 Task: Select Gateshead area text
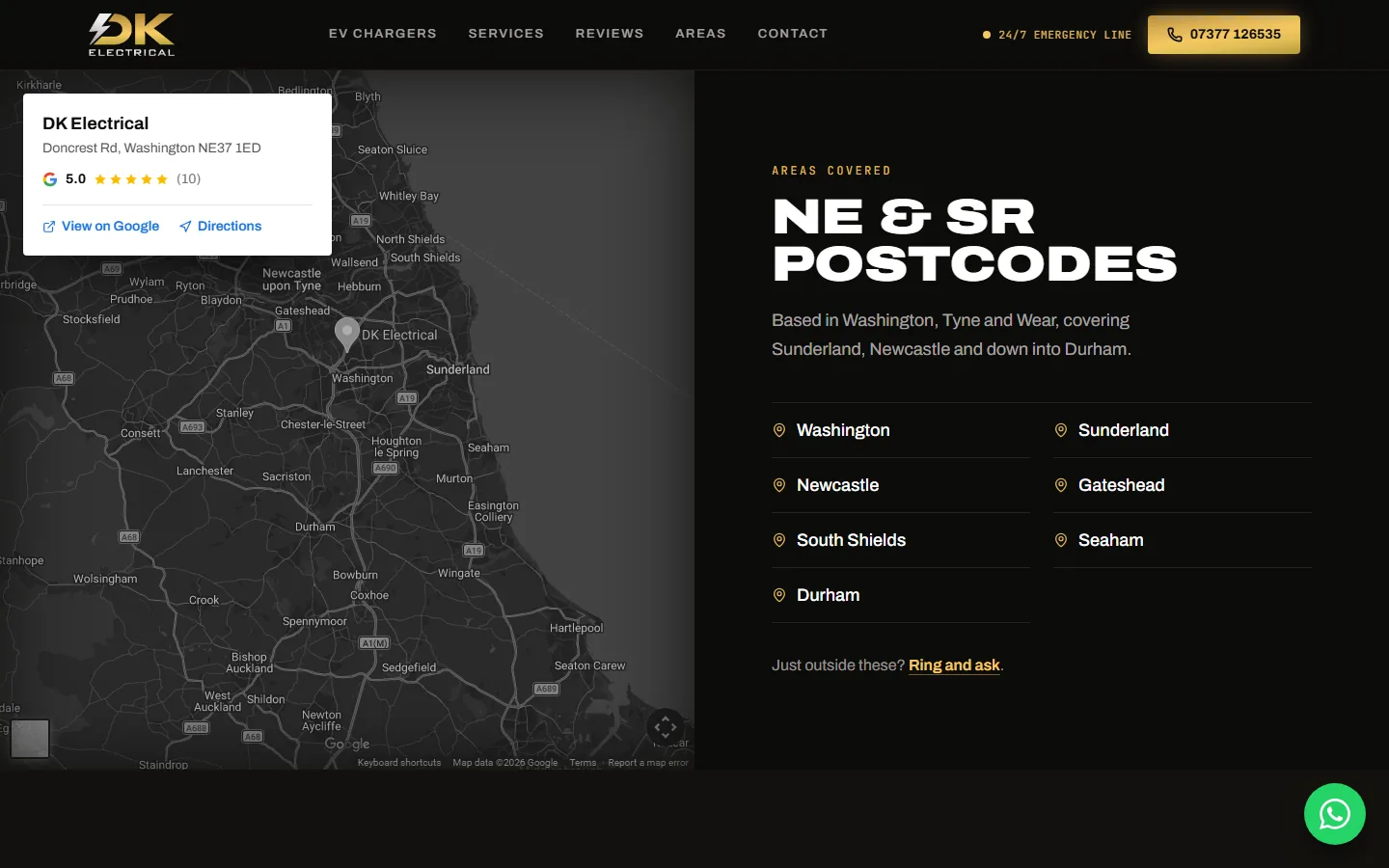coord(1122,485)
